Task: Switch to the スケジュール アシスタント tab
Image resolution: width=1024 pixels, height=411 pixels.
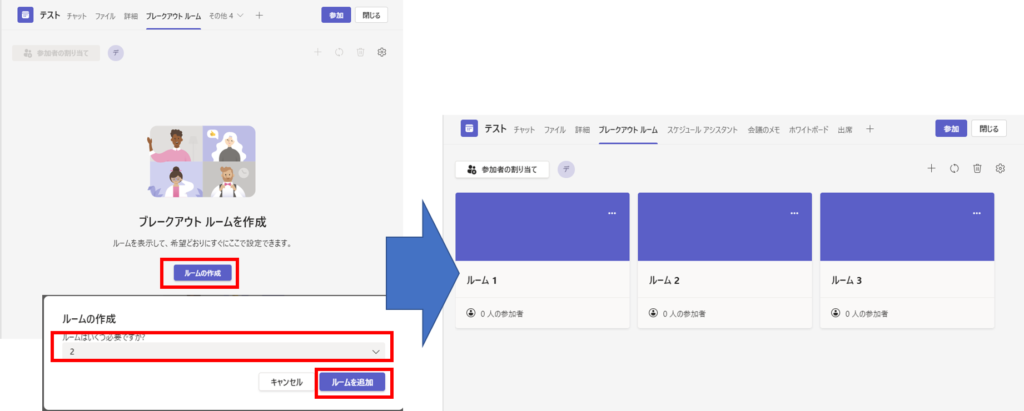Action: click(702, 130)
